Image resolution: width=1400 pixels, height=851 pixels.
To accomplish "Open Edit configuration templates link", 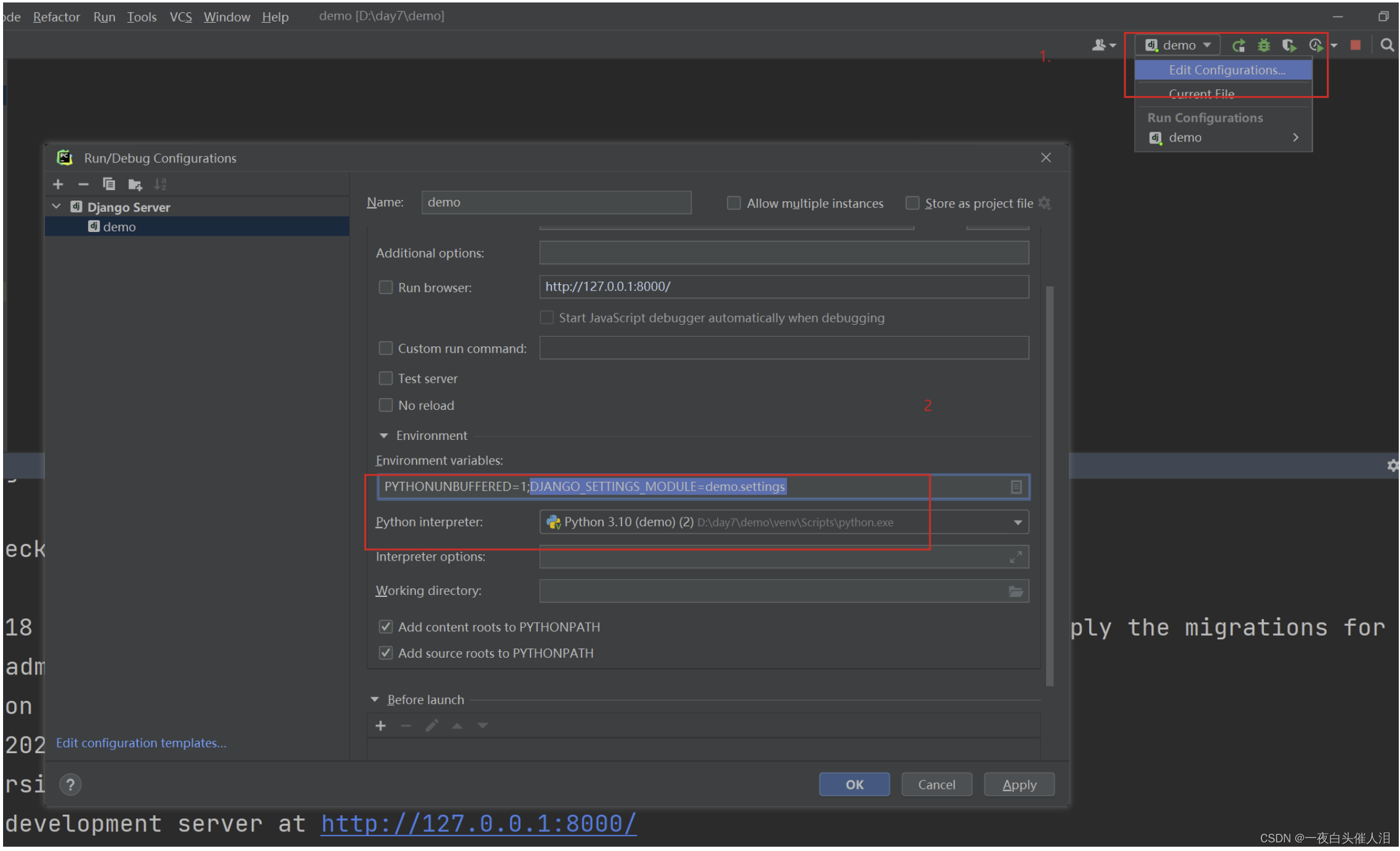I will click(141, 743).
